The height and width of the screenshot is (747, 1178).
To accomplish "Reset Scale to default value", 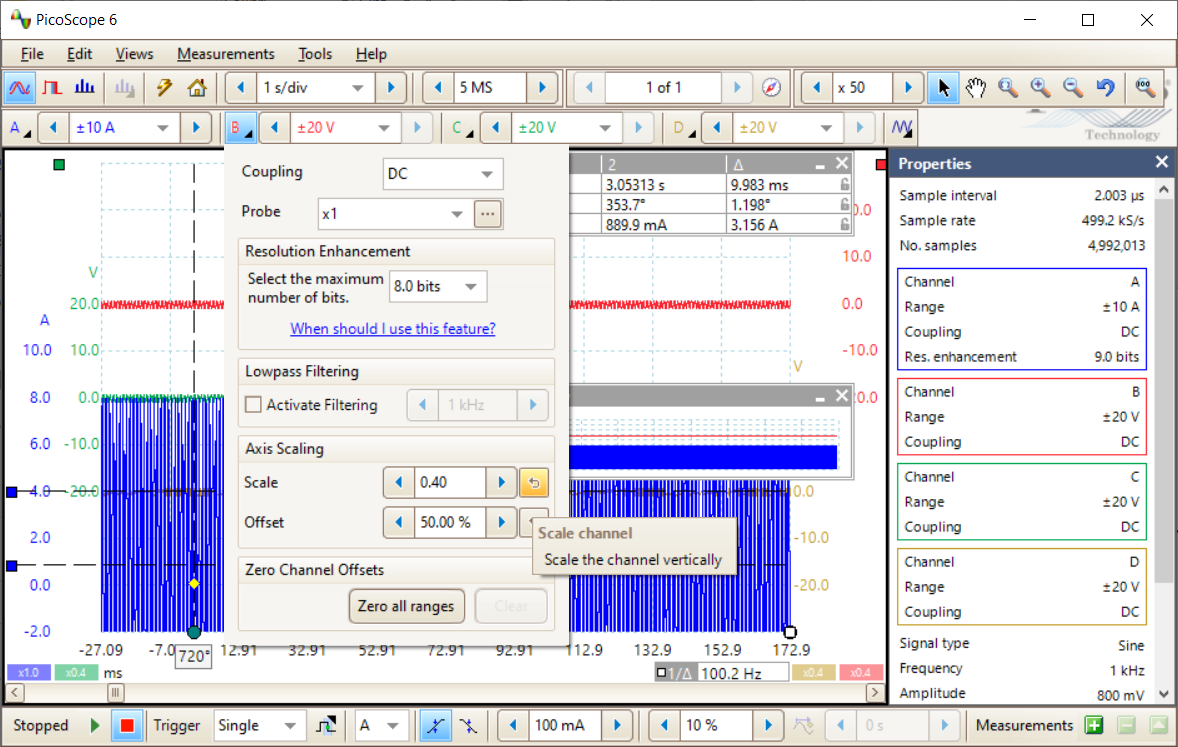I will pos(534,482).
